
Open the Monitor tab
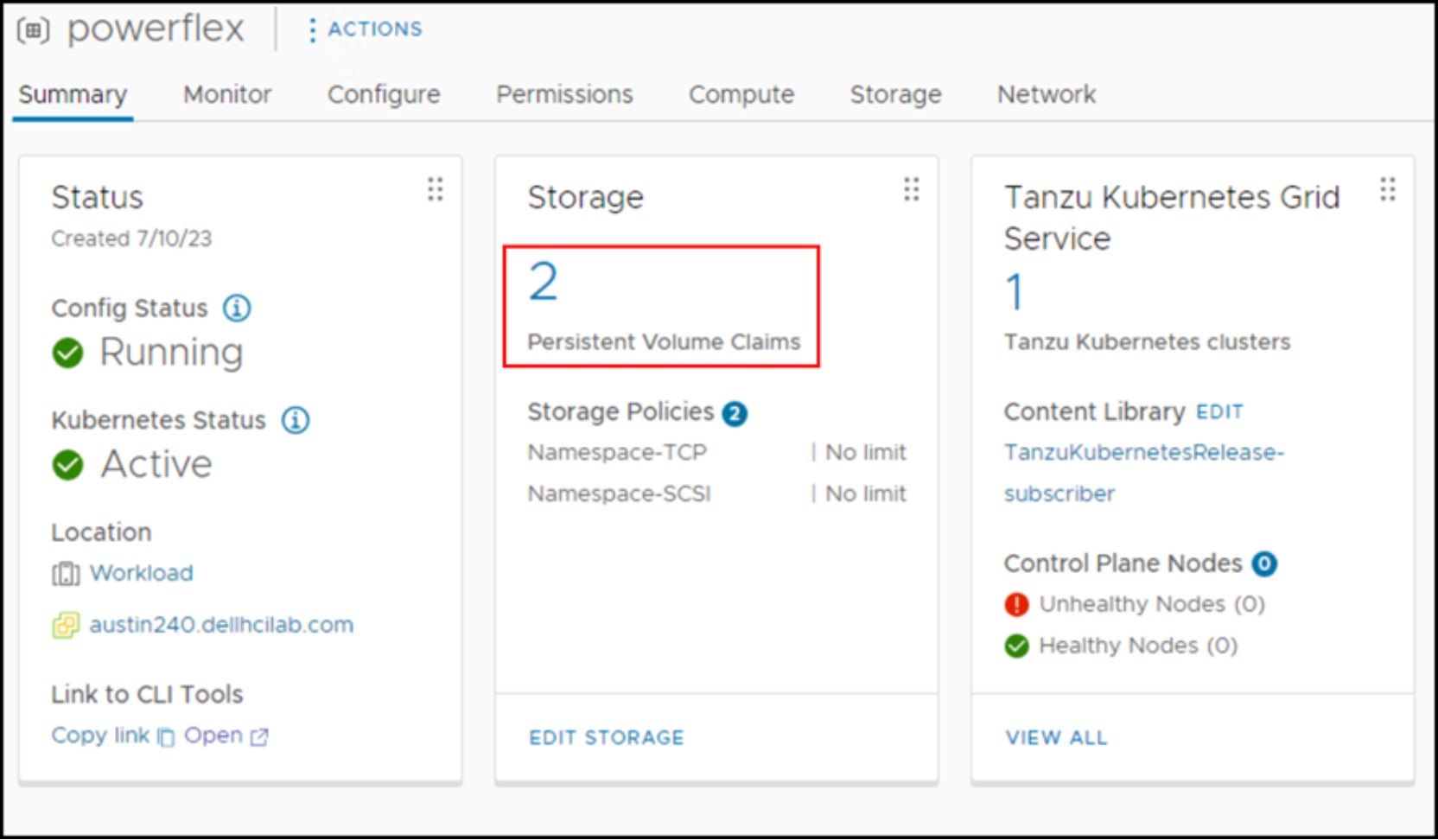click(x=227, y=94)
